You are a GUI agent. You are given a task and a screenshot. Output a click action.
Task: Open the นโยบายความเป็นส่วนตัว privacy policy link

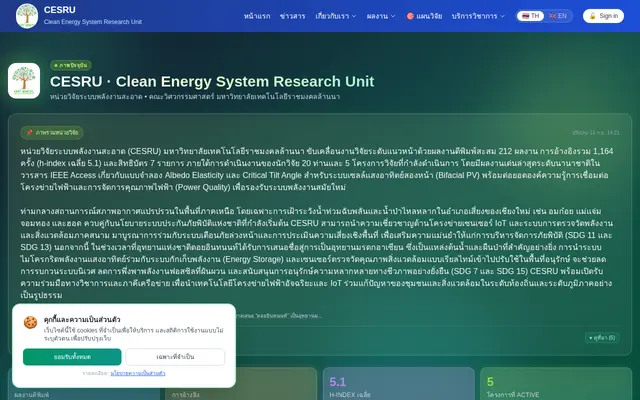pyautogui.click(x=138, y=373)
